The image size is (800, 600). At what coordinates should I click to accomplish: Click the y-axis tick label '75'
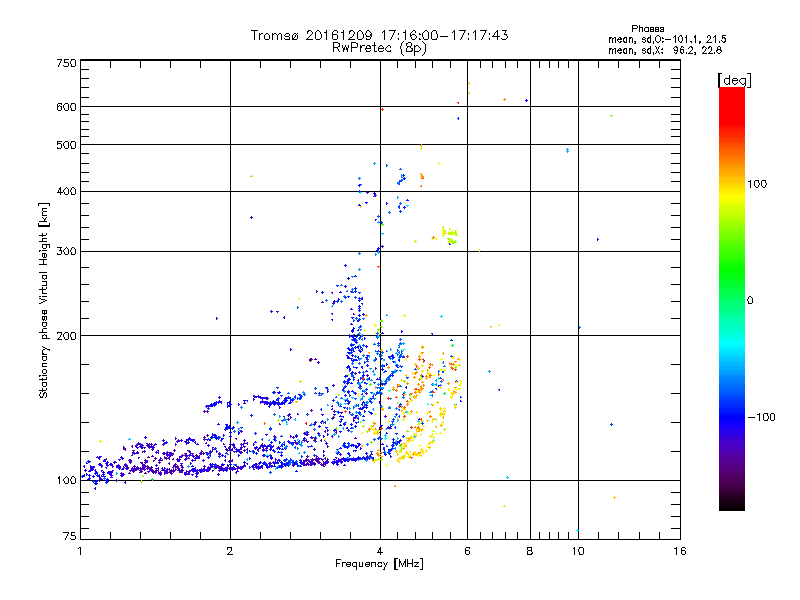click(x=70, y=536)
